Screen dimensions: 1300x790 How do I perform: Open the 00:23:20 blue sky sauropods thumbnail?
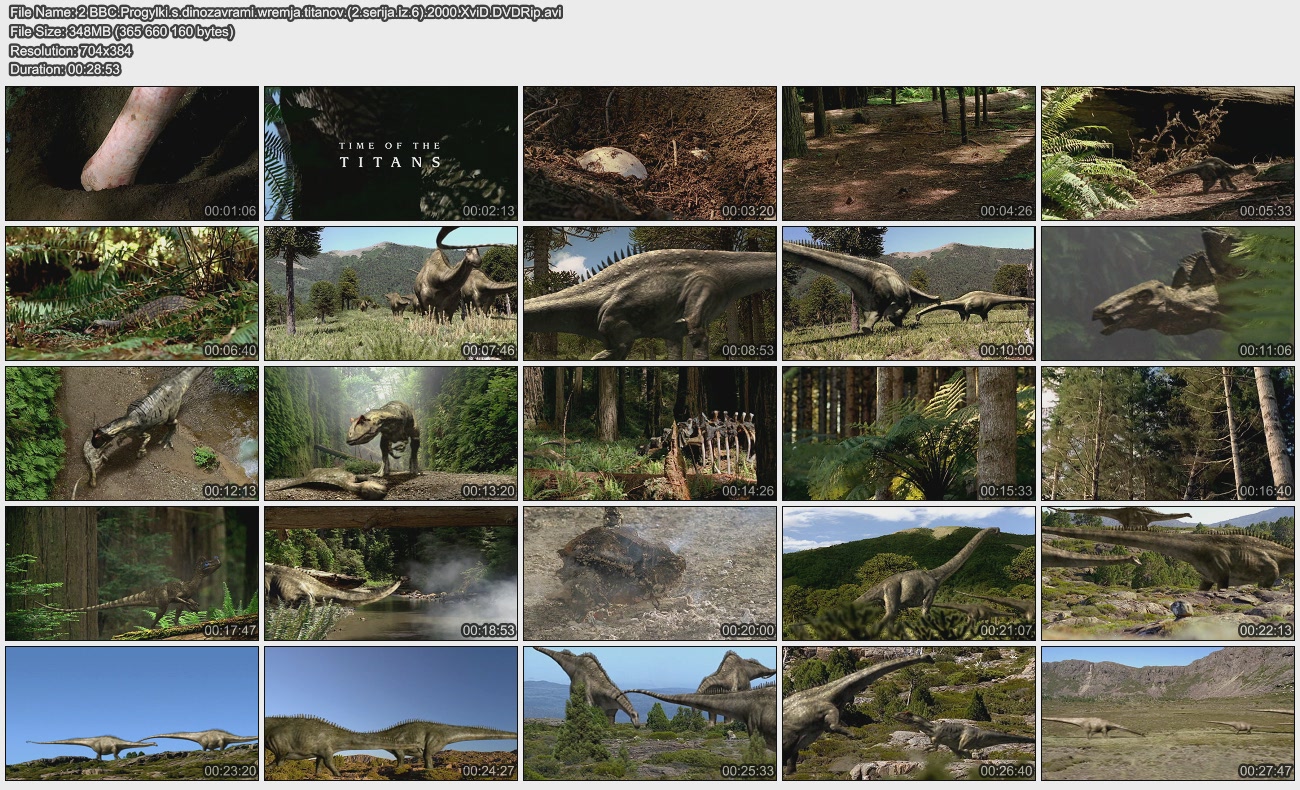132,713
